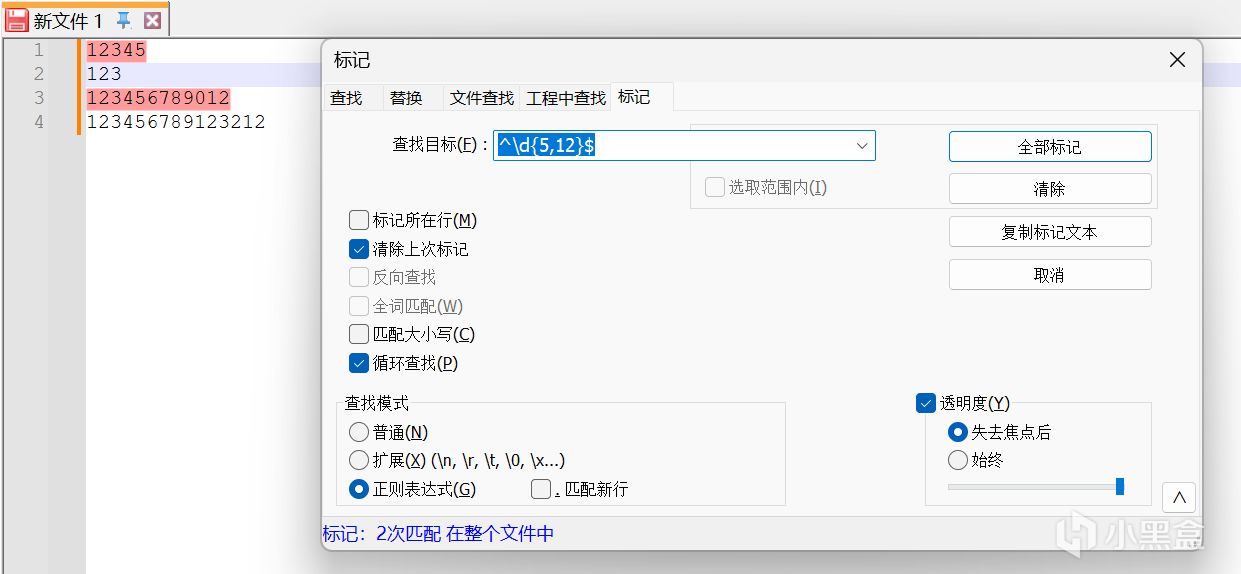Click line 4 text in the editor
The height and width of the screenshot is (574, 1241).
click(176, 122)
